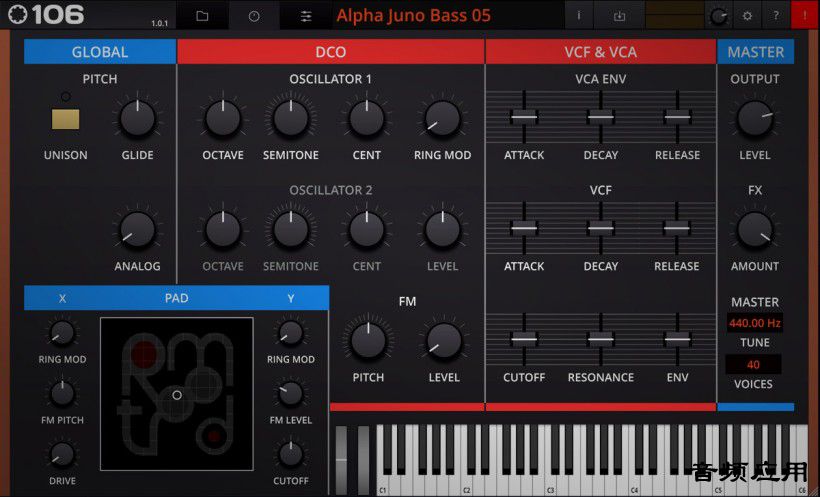
Task: Click the clock history icon in top bar
Action: [x=254, y=16]
